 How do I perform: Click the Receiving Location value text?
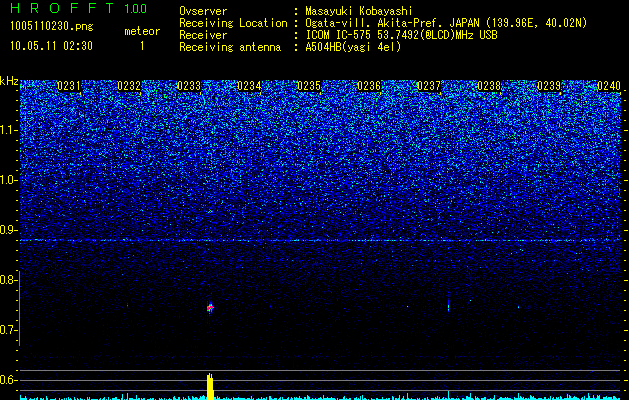[446, 23]
